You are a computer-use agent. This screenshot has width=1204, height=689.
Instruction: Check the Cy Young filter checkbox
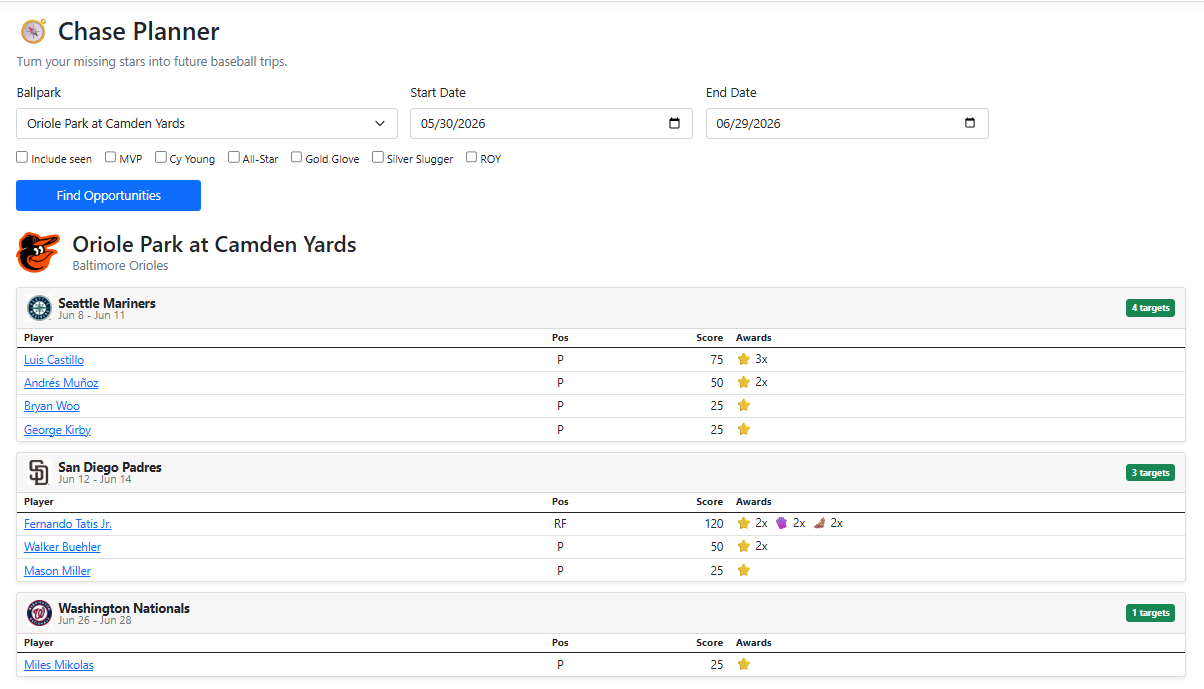[x=161, y=157]
